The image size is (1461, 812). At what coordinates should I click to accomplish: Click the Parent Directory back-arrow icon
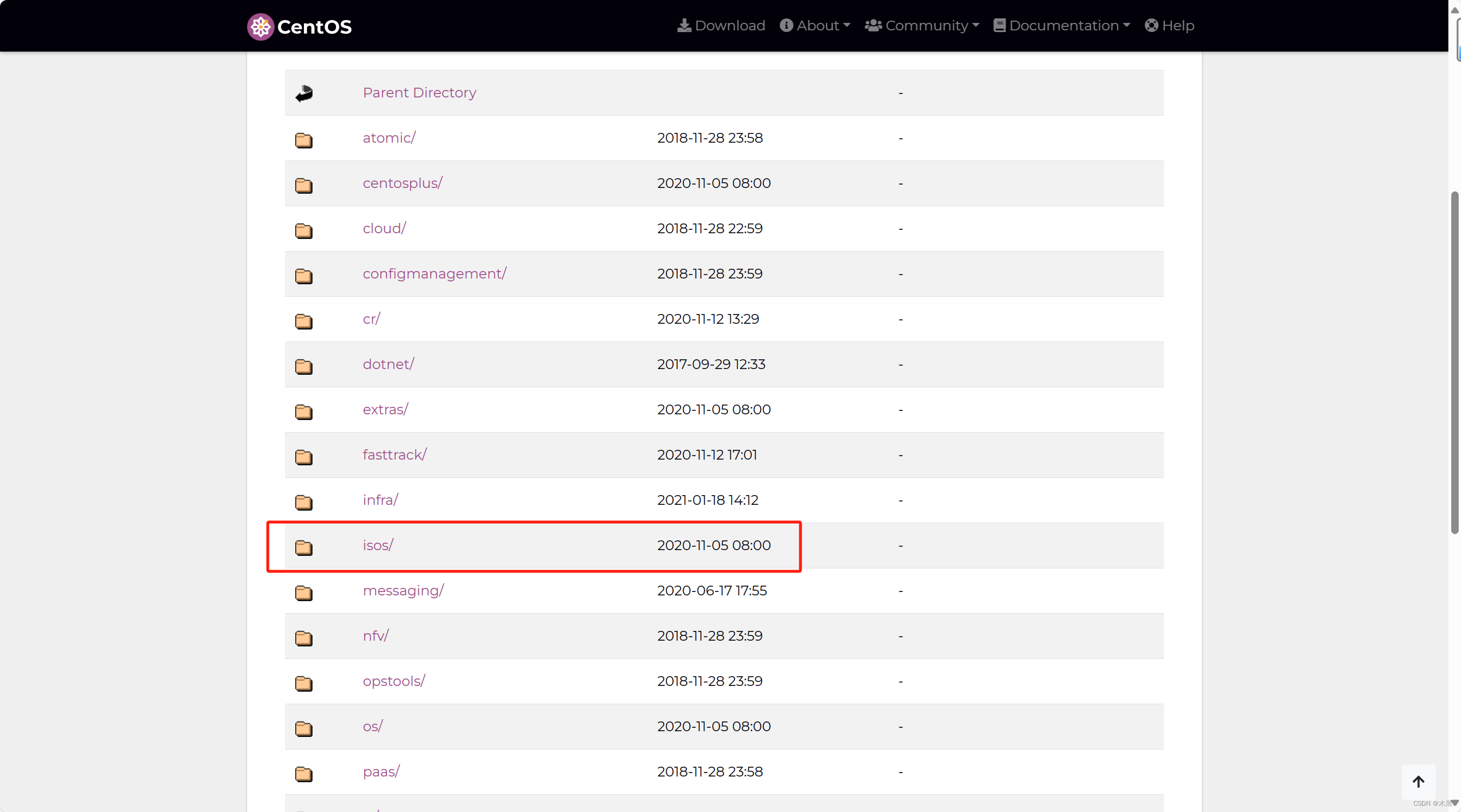[304, 93]
